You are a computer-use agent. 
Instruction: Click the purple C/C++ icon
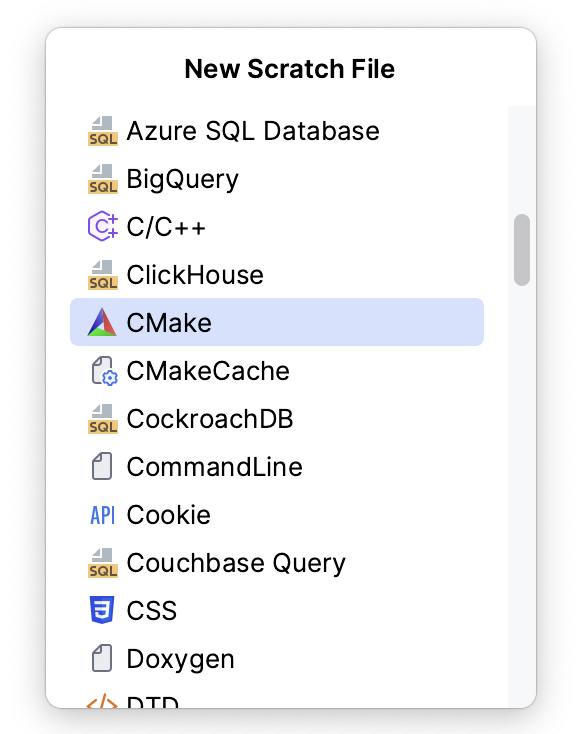pyautogui.click(x=103, y=227)
